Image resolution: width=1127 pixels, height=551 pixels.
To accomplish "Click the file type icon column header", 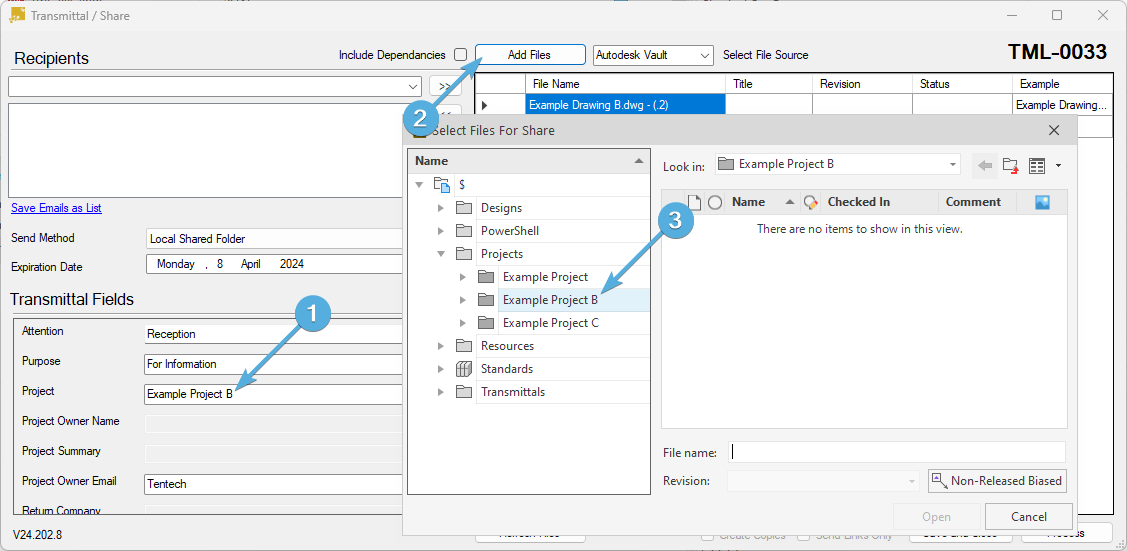I will (694, 203).
